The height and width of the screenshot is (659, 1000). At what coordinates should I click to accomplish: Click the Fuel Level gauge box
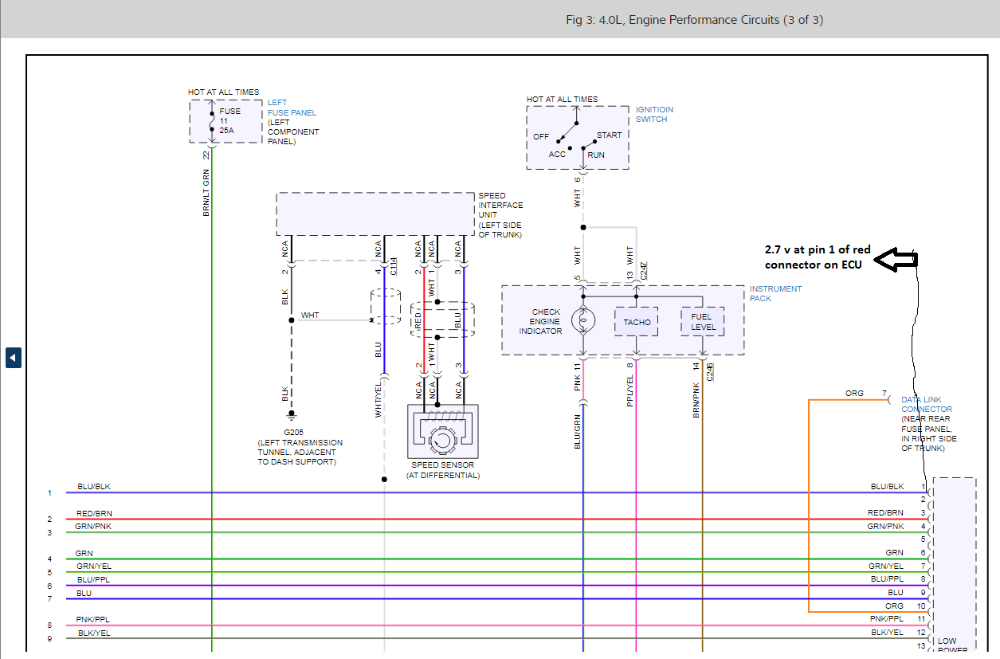[703, 321]
